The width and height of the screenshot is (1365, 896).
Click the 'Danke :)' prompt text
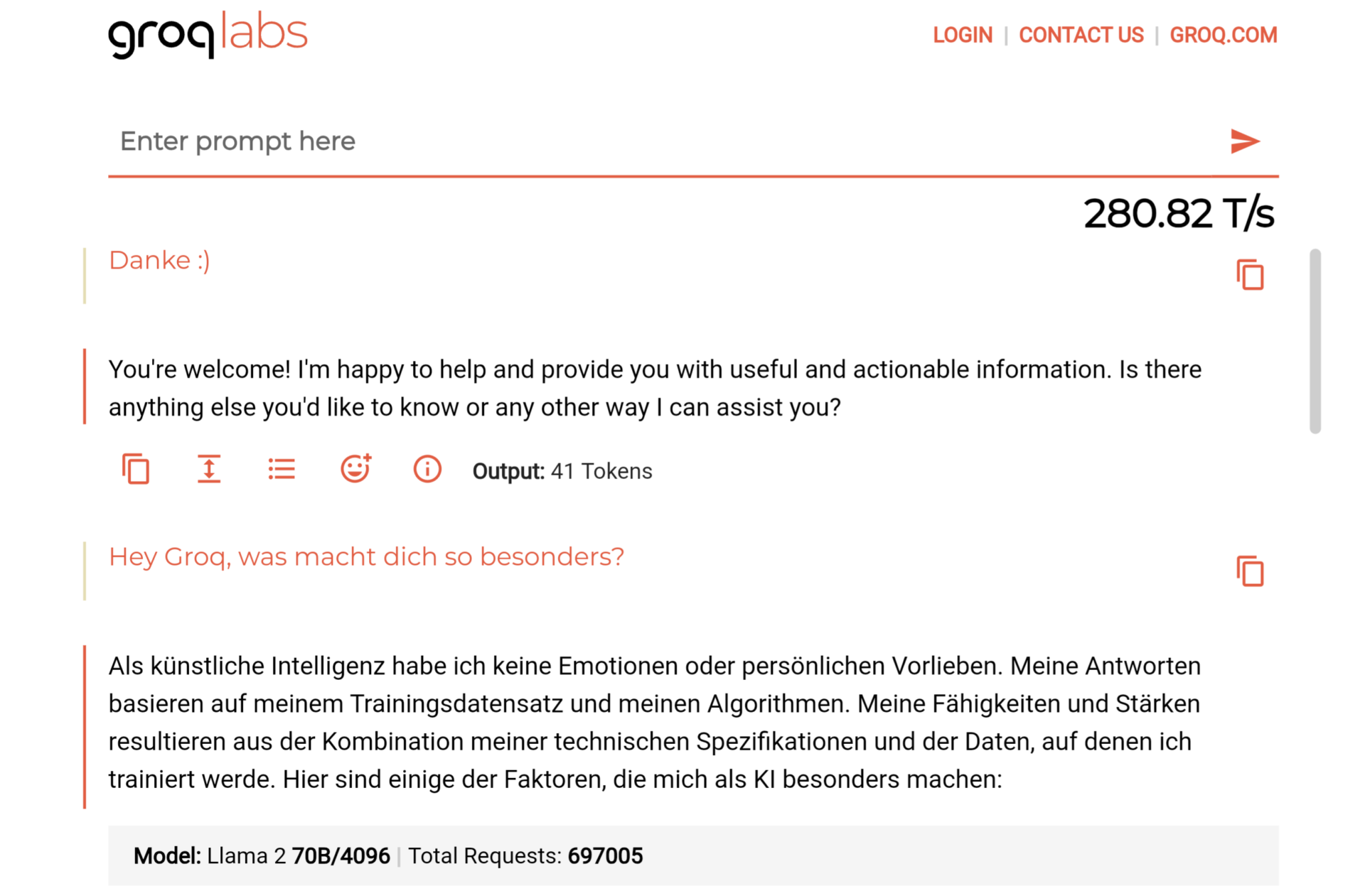159,261
